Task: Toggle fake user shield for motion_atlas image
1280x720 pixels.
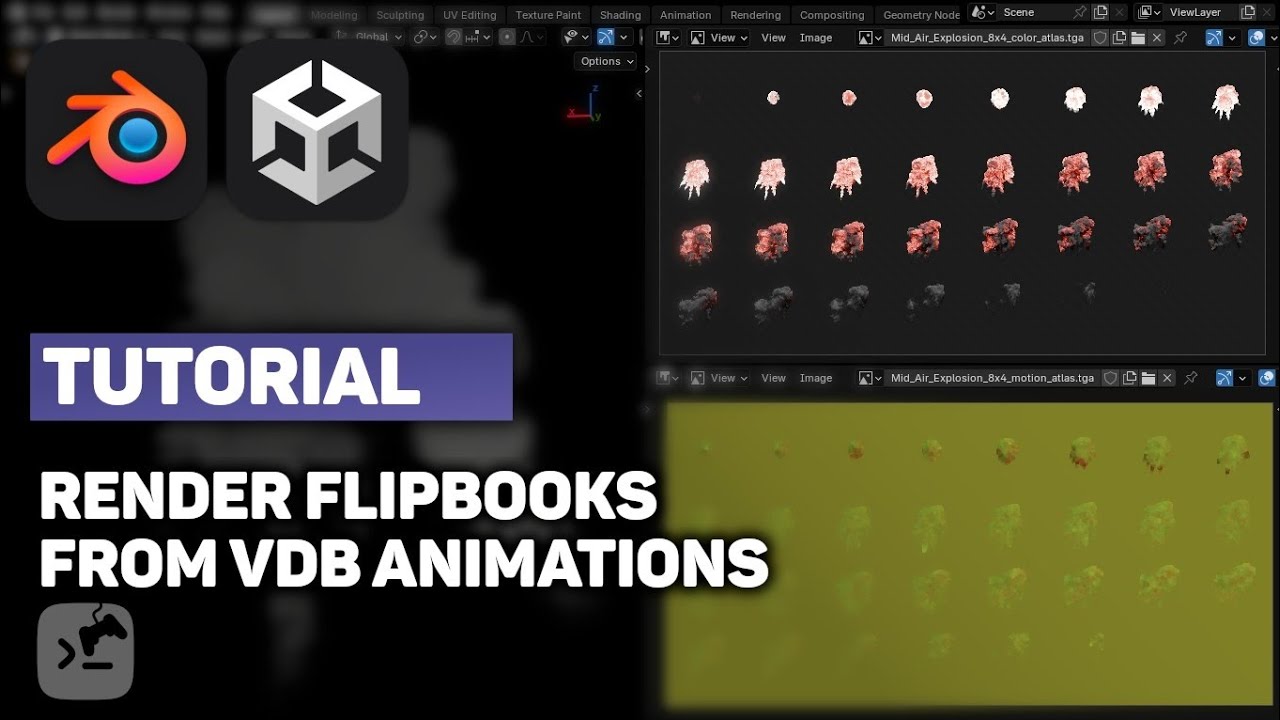Action: click(x=1110, y=378)
